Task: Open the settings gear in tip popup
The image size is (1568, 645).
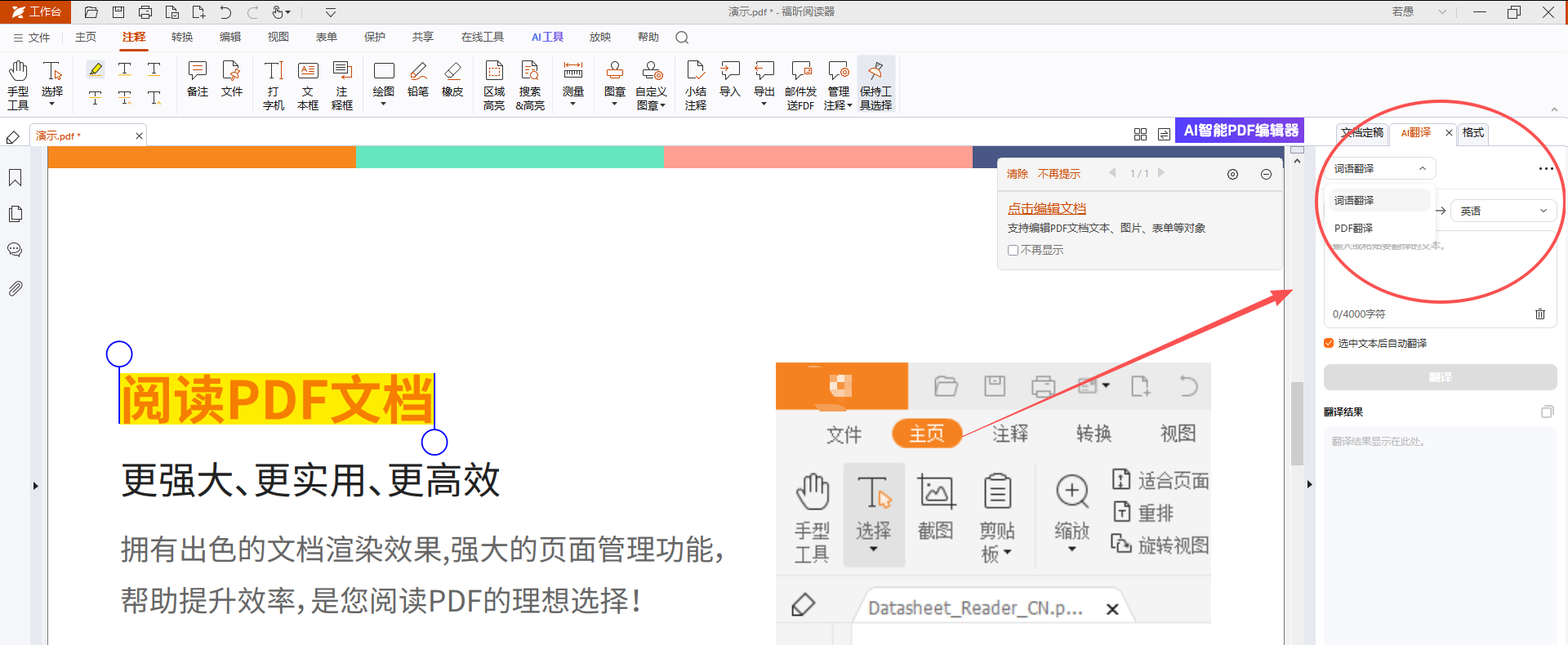Action: pos(1232,174)
